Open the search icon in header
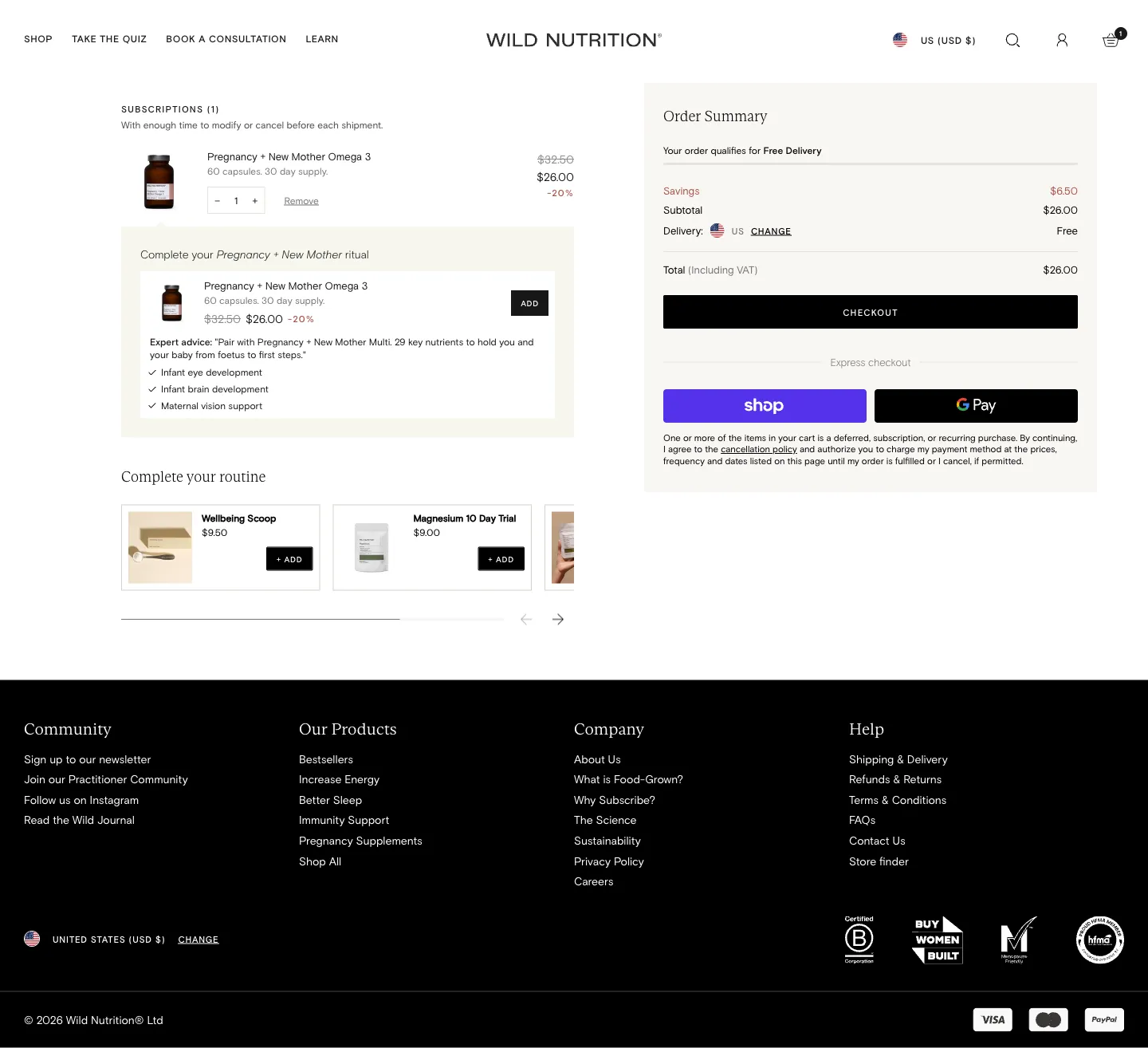Image resolution: width=1148 pixels, height=1048 pixels. [1012, 40]
